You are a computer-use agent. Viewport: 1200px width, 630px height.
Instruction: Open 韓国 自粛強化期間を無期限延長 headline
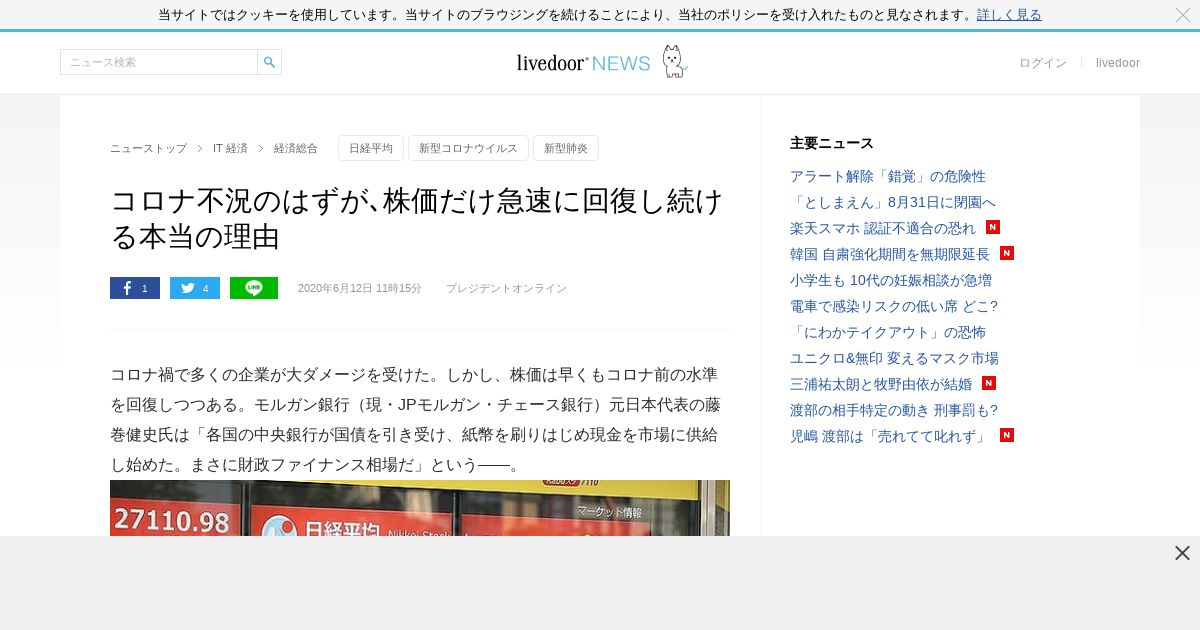pos(890,254)
